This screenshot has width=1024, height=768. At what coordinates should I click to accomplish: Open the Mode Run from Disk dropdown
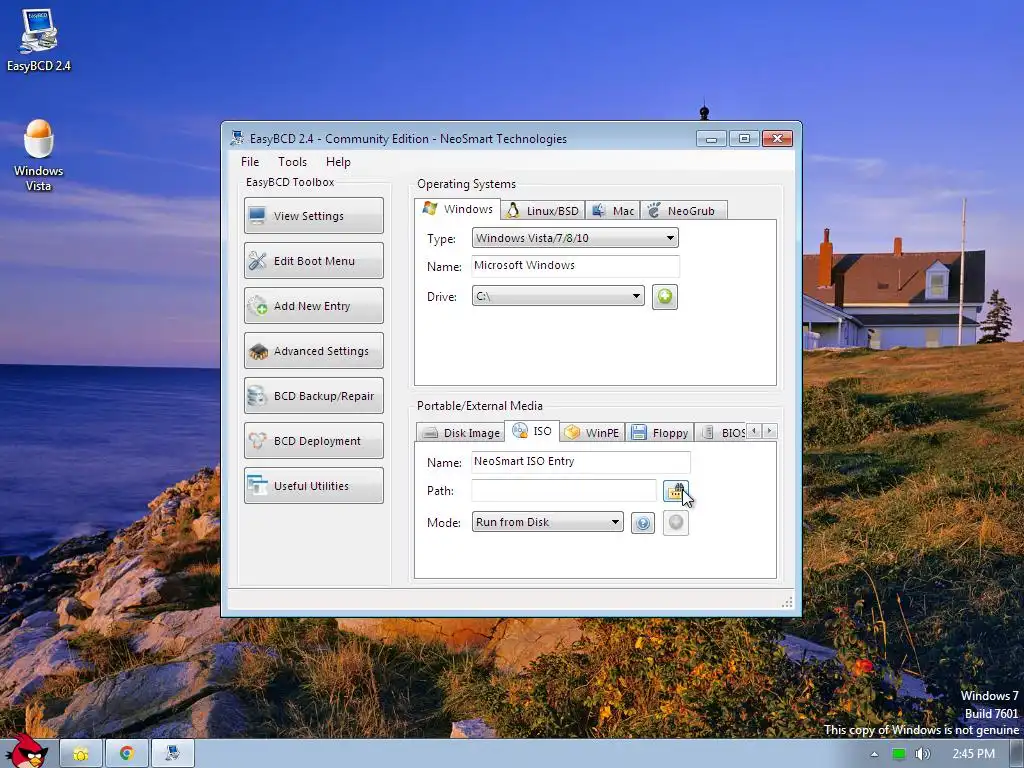[x=547, y=522]
